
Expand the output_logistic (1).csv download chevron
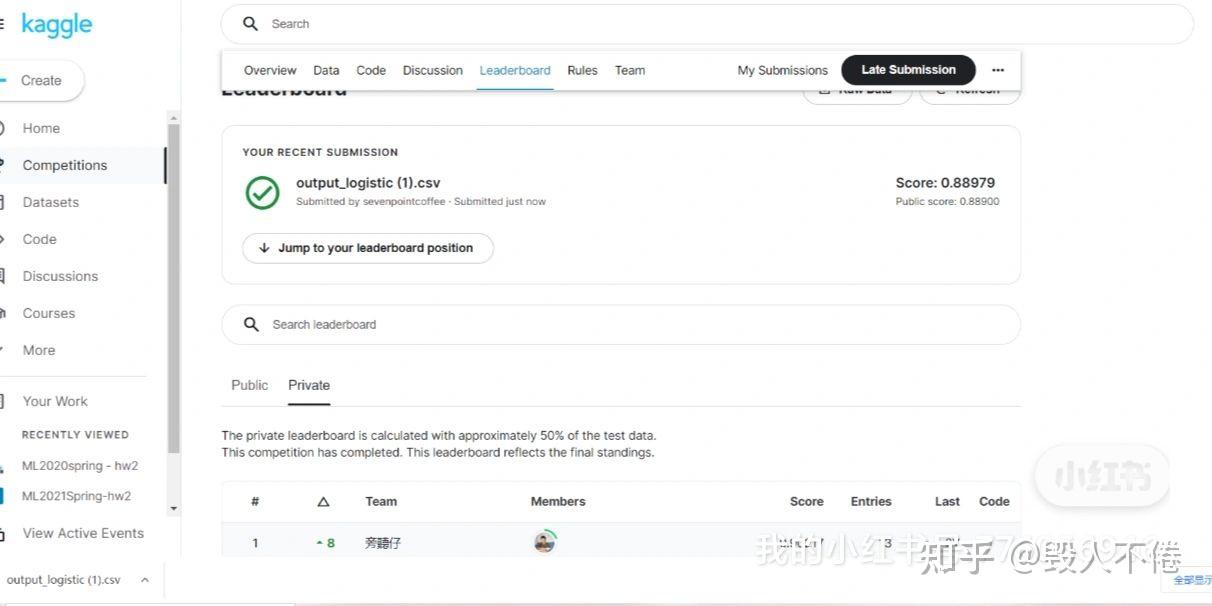[145, 580]
